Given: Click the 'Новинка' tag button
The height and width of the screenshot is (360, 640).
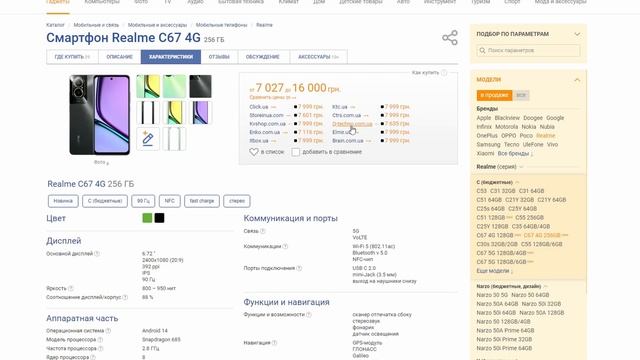Looking at the screenshot, I should click(x=63, y=201).
